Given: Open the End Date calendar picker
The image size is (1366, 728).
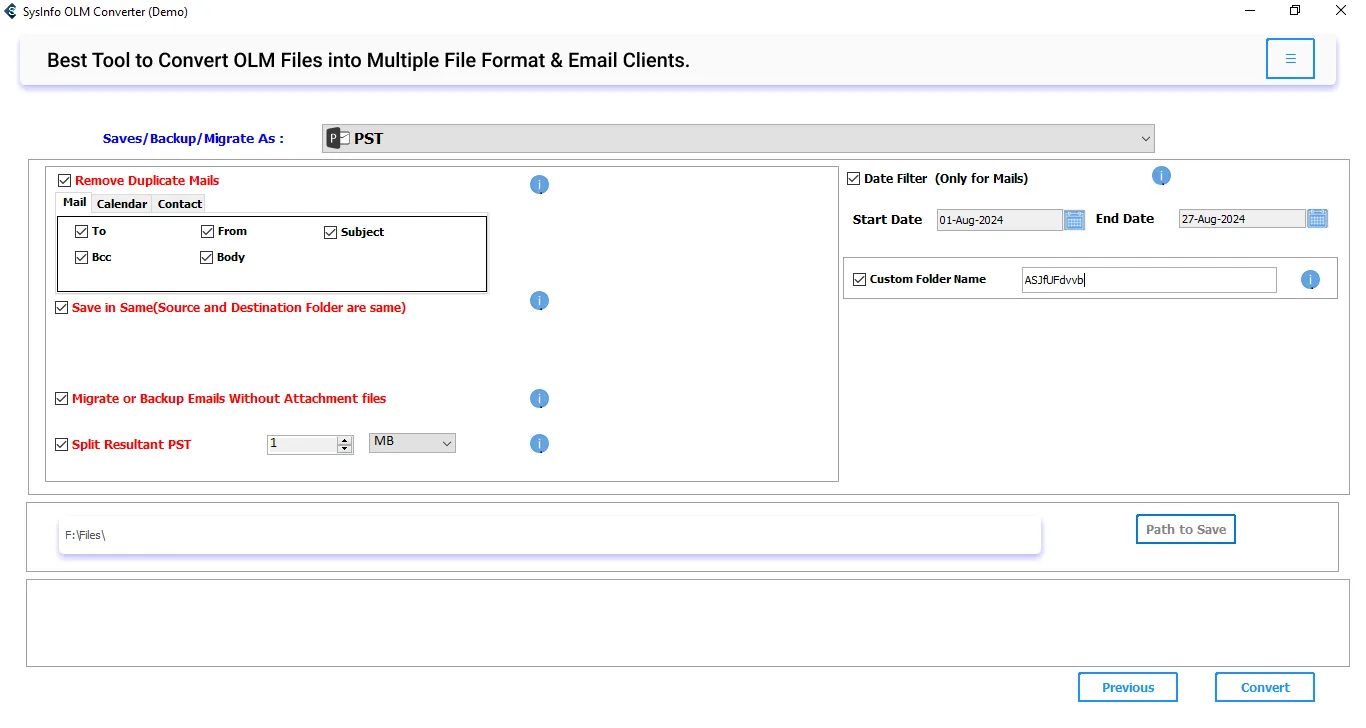Looking at the screenshot, I should pos(1318,219).
